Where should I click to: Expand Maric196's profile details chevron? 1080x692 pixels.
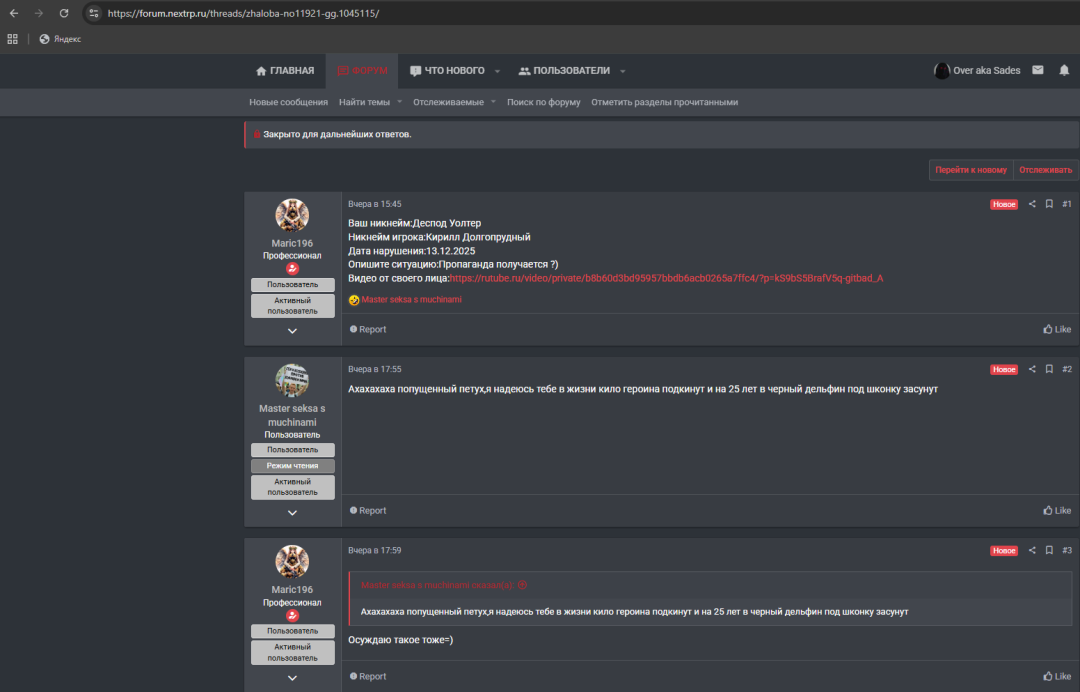pos(292,330)
